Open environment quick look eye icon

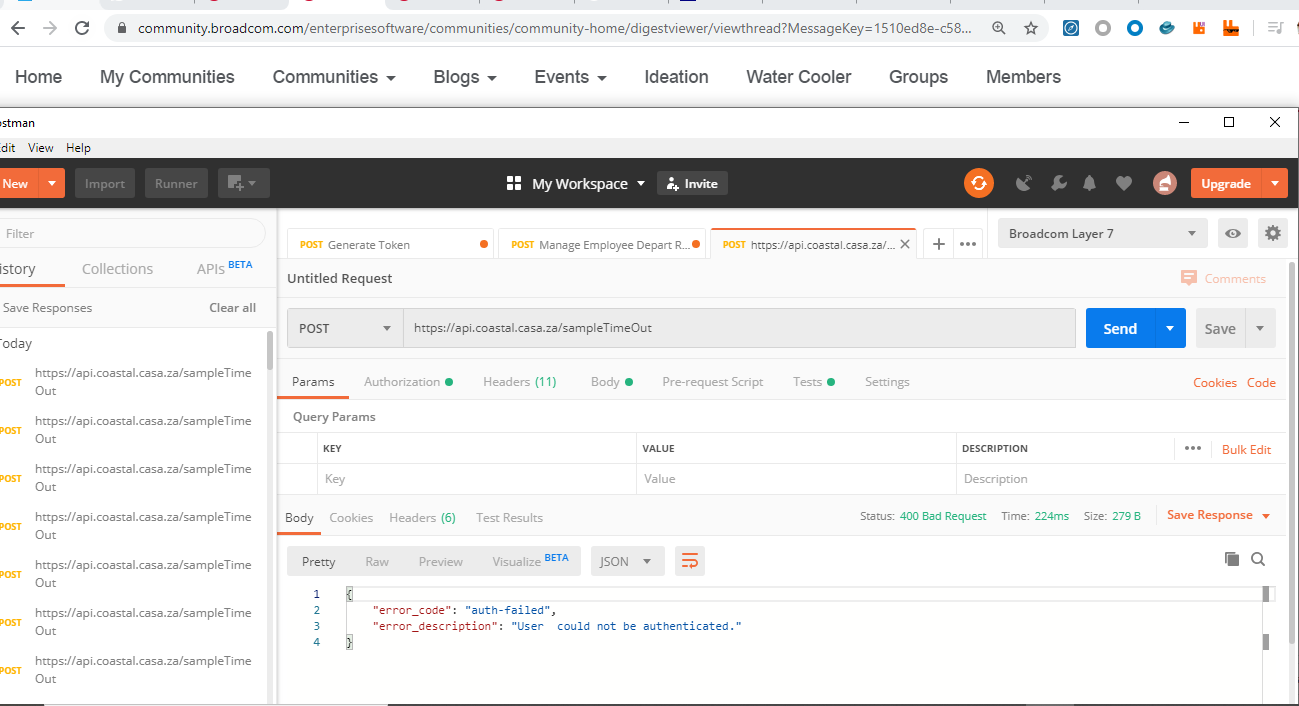1232,233
